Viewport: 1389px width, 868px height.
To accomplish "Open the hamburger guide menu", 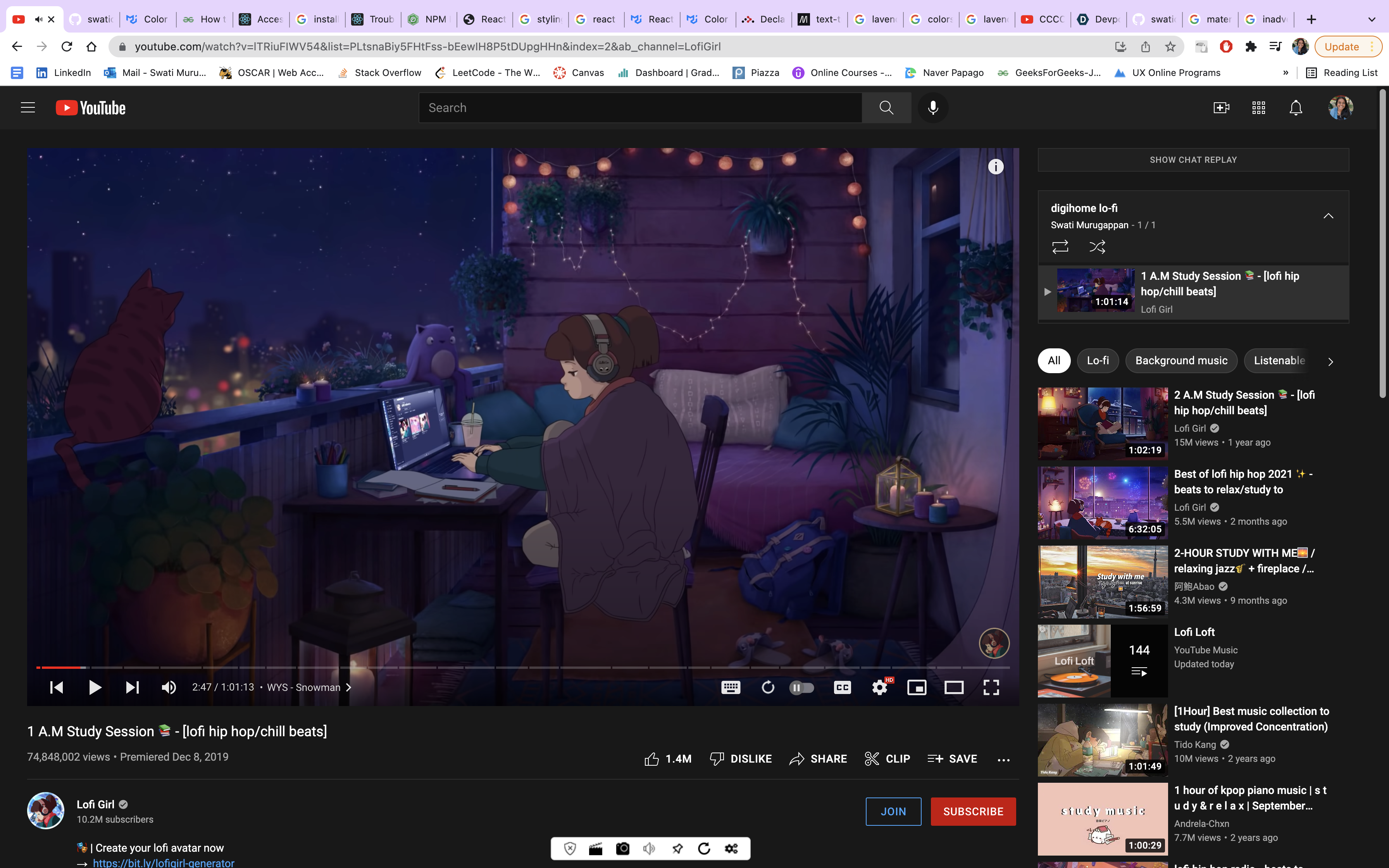I will point(28,107).
